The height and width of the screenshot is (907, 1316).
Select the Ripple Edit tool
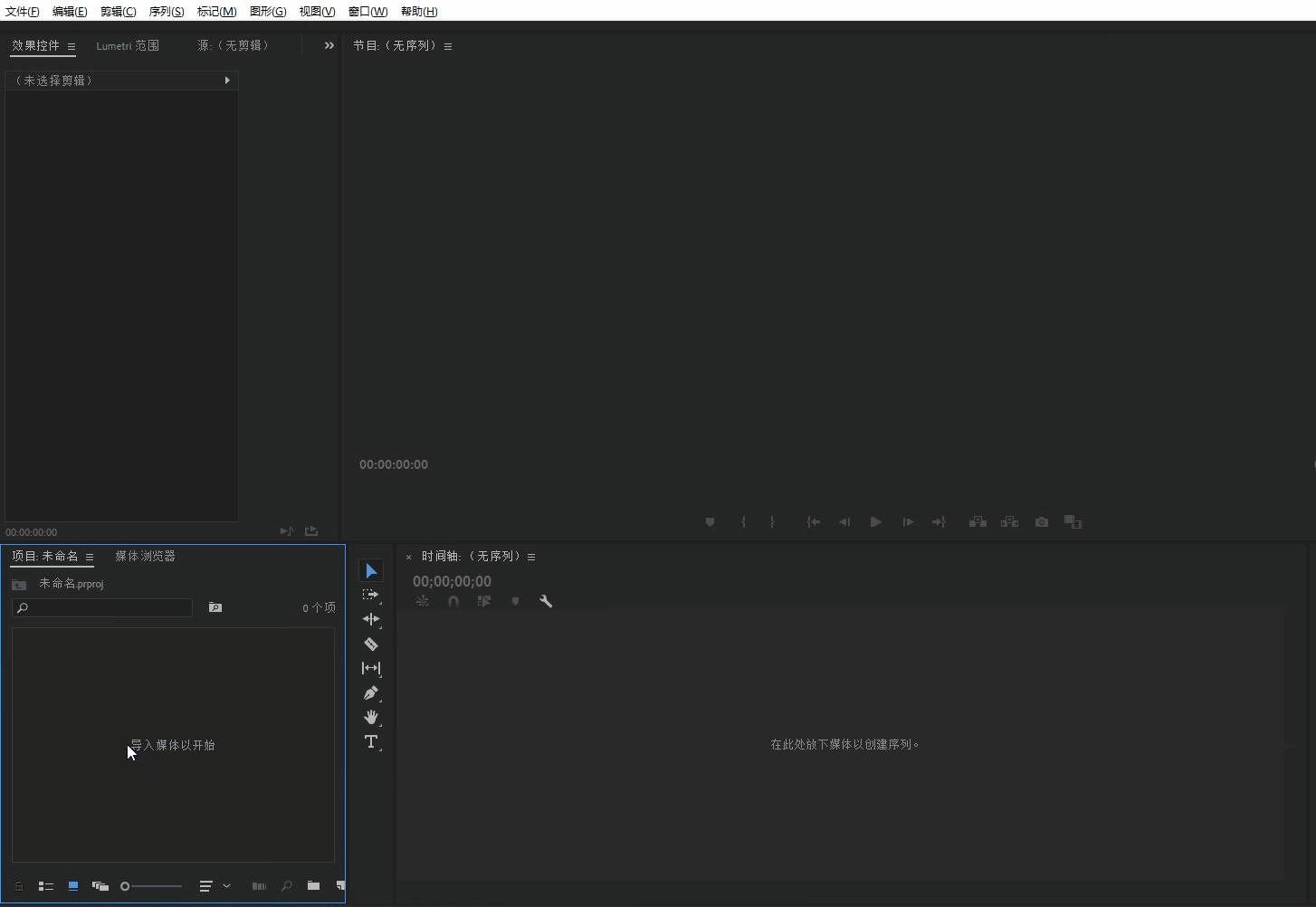point(371,619)
